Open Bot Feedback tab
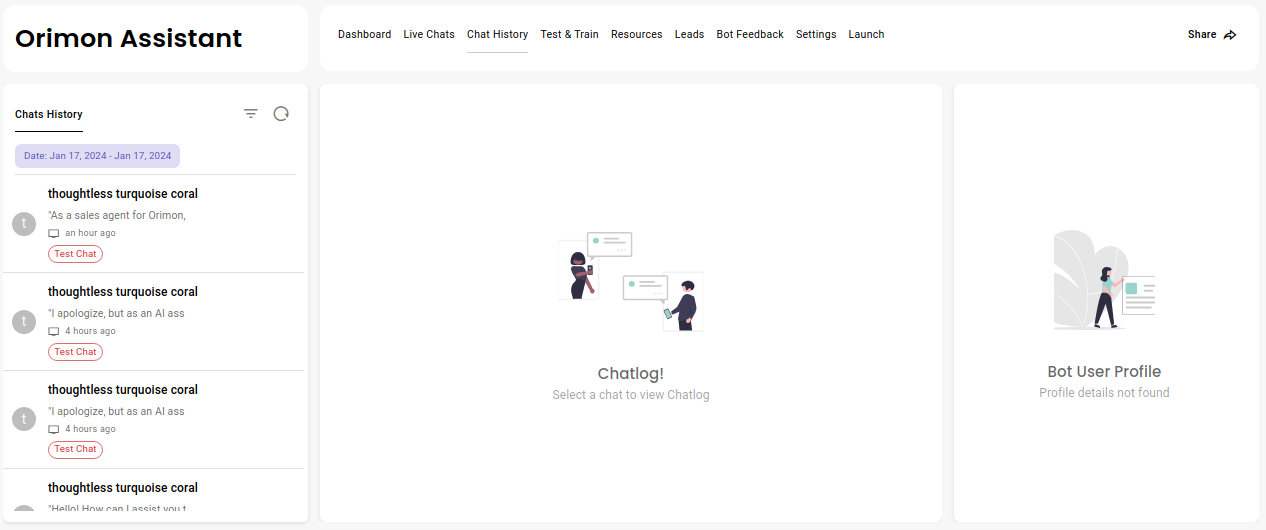The height and width of the screenshot is (530, 1266). [750, 35]
